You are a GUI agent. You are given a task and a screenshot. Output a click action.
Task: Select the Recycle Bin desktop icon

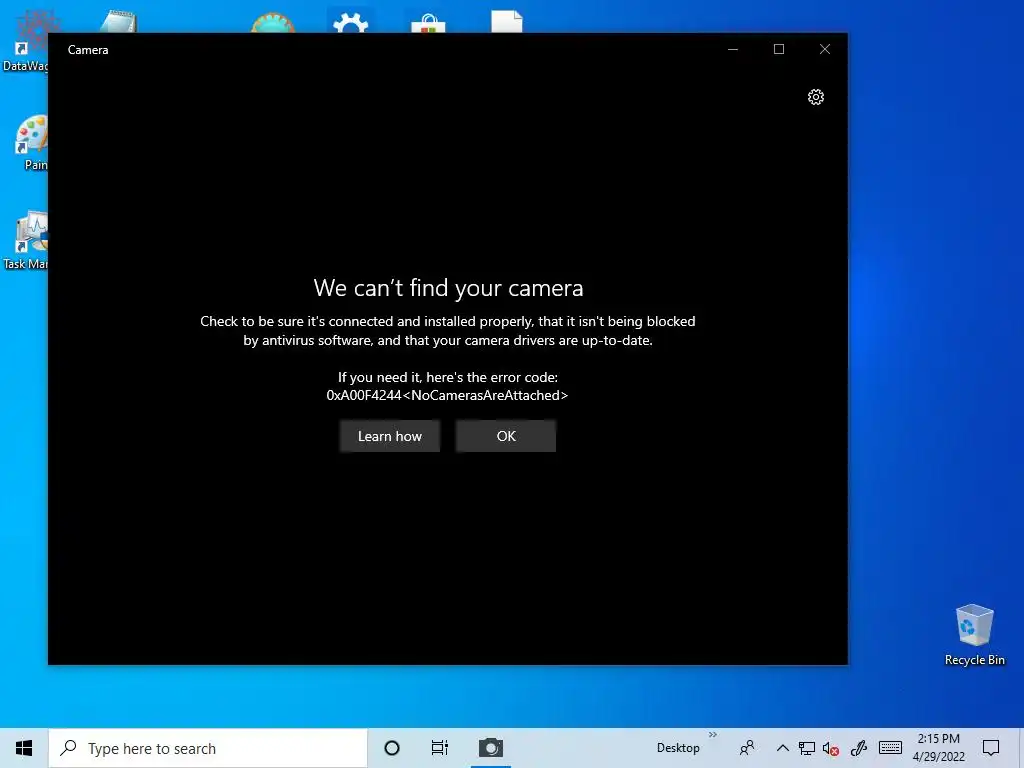(x=974, y=635)
